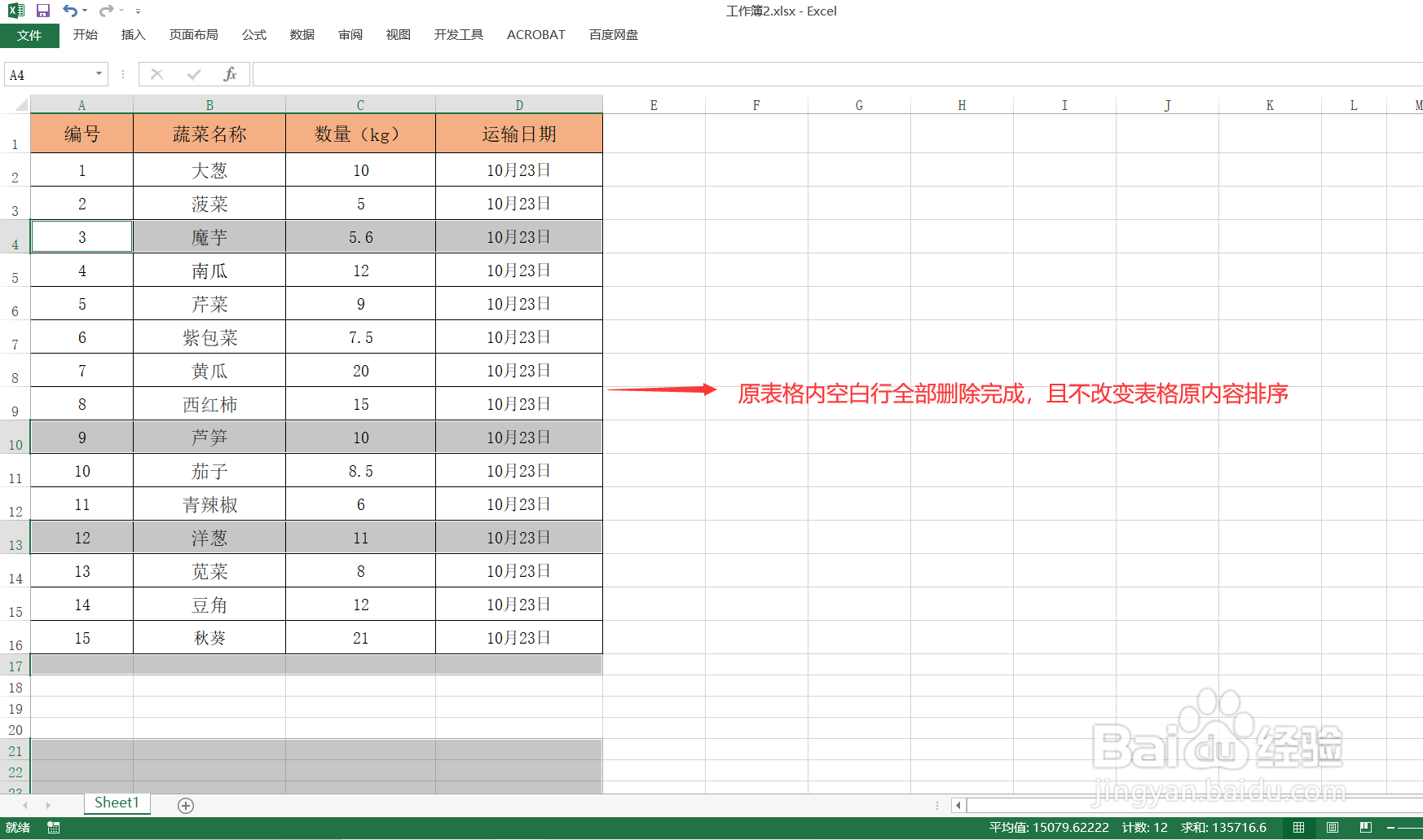The image size is (1423, 840).
Task: Switch to Page Break Preview icon
Action: 1366,828
